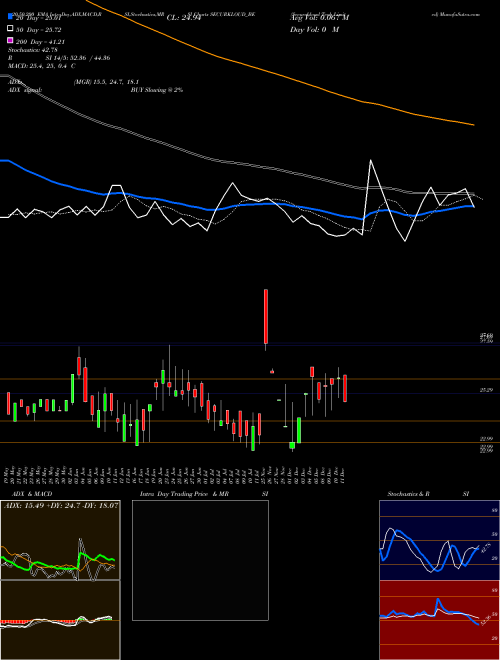Click the 'Stochastics & R SI' panel heading
Viewport: 500px width, 660px height.
point(428,494)
